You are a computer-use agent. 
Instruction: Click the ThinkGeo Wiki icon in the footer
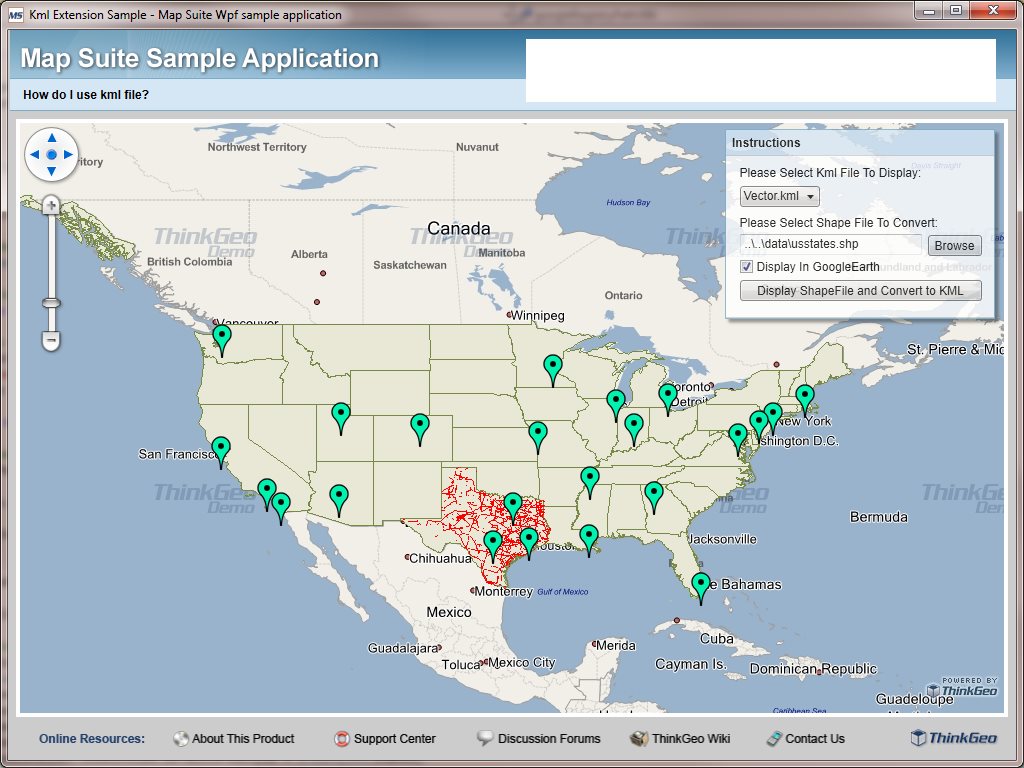click(x=637, y=738)
